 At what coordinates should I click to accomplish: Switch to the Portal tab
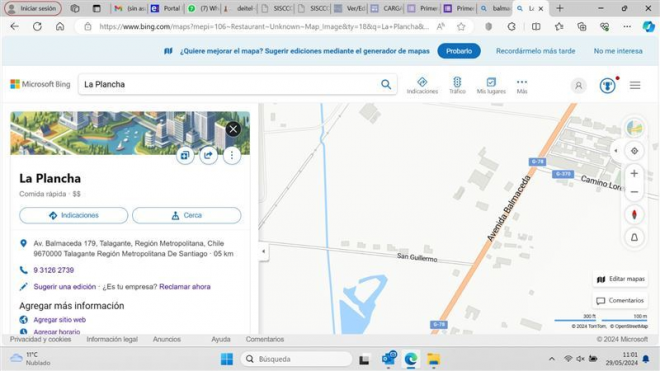165,8
